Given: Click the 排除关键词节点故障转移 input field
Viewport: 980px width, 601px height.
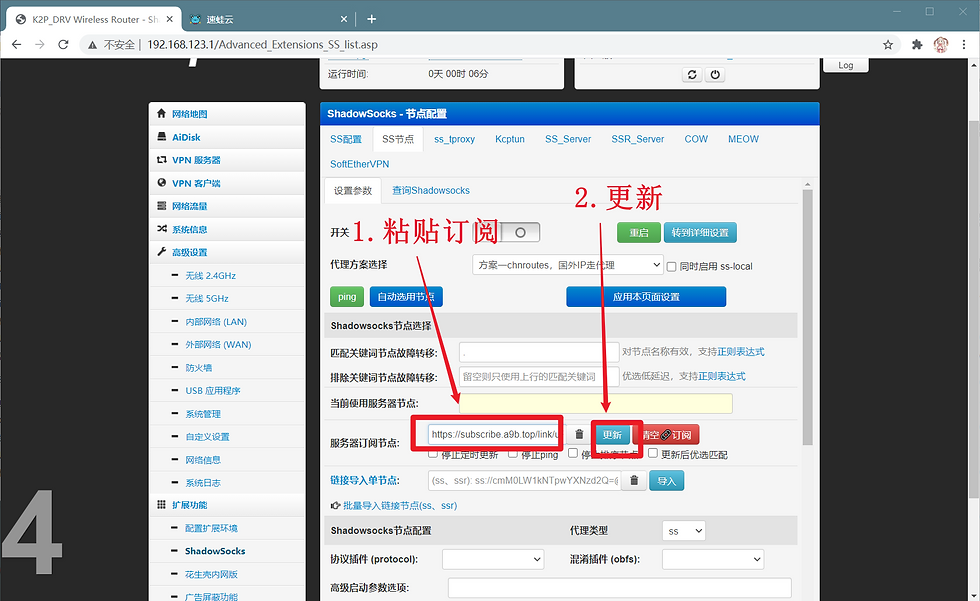Looking at the screenshot, I should click(x=539, y=377).
